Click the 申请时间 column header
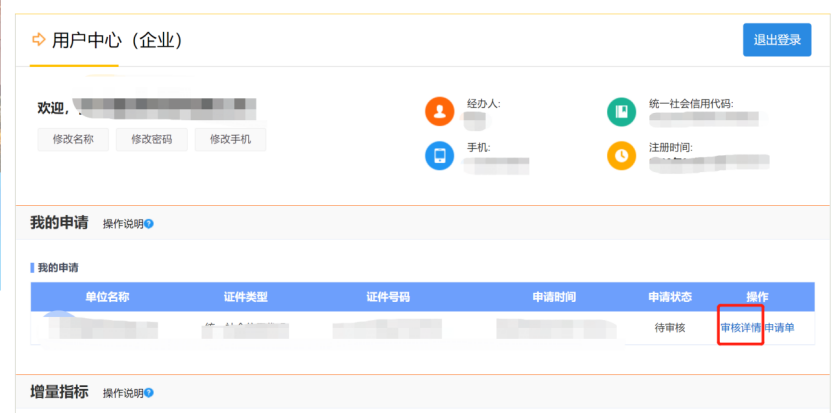 (554, 297)
